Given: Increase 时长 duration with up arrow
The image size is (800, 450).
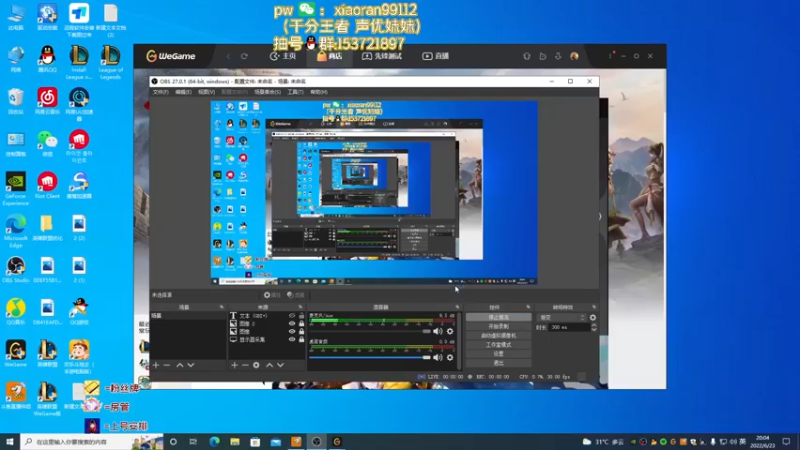Looking at the screenshot, I should pos(593,325).
